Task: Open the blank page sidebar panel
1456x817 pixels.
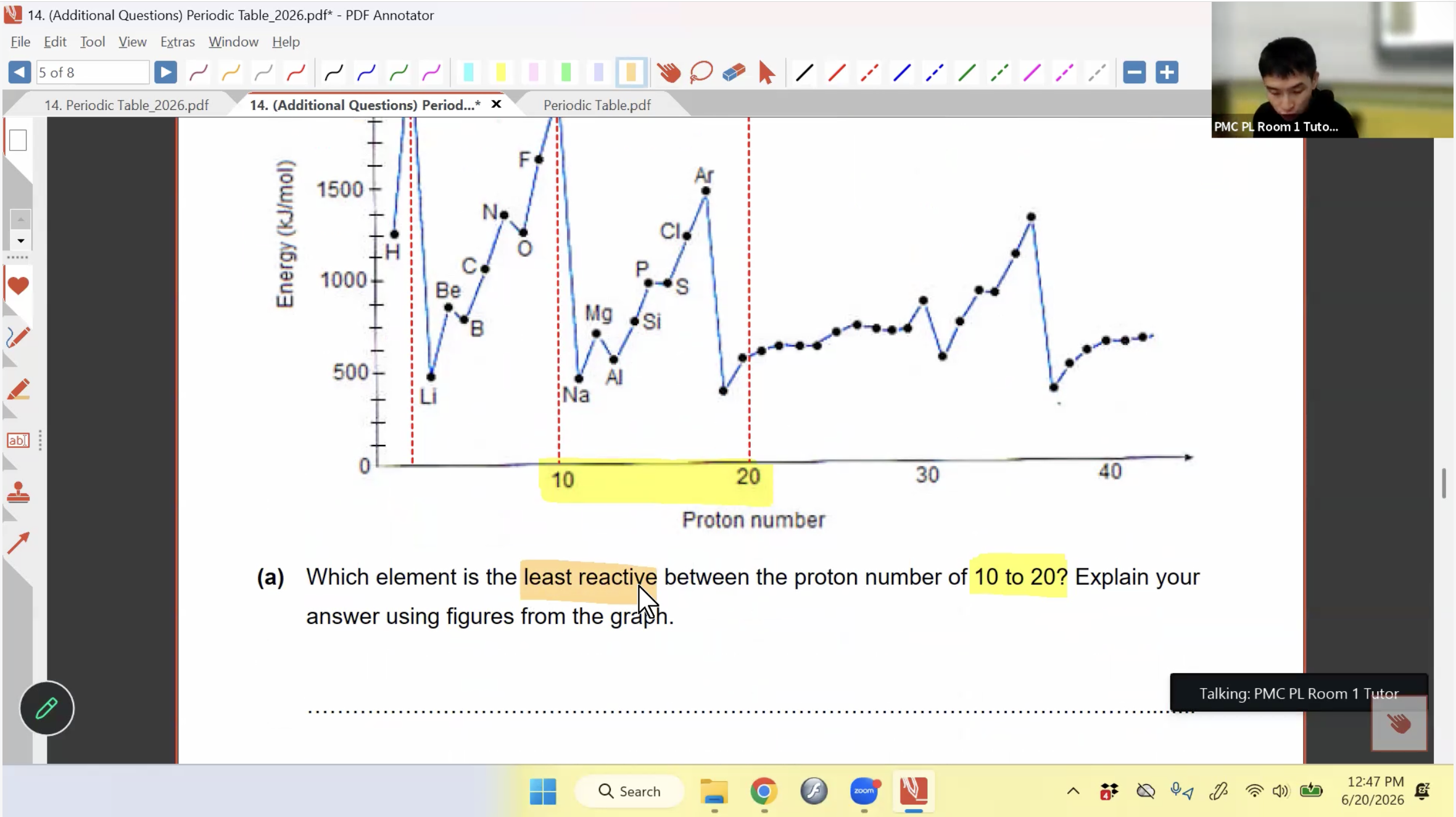Action: [18, 140]
